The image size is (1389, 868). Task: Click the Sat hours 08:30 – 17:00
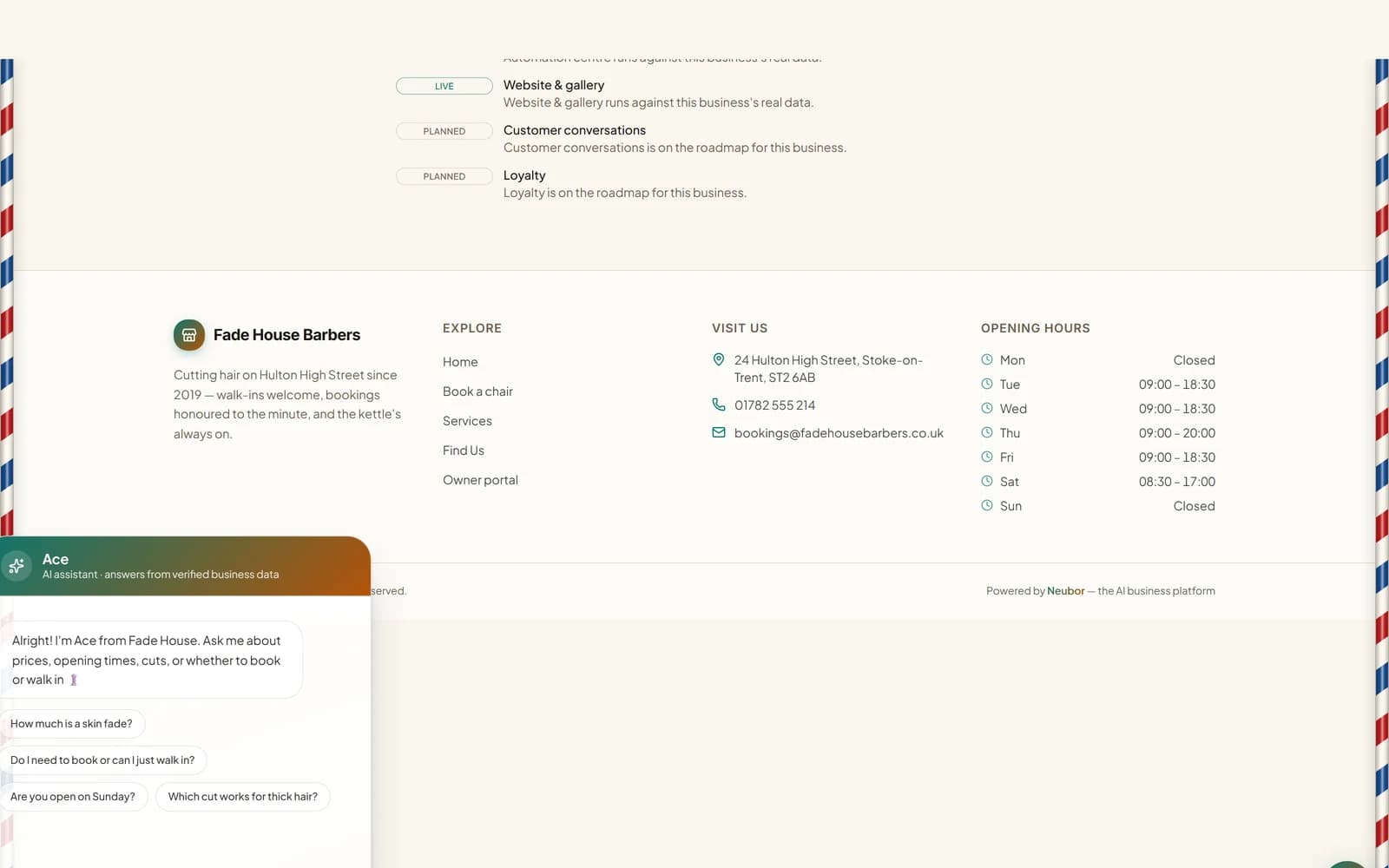(x=1177, y=482)
